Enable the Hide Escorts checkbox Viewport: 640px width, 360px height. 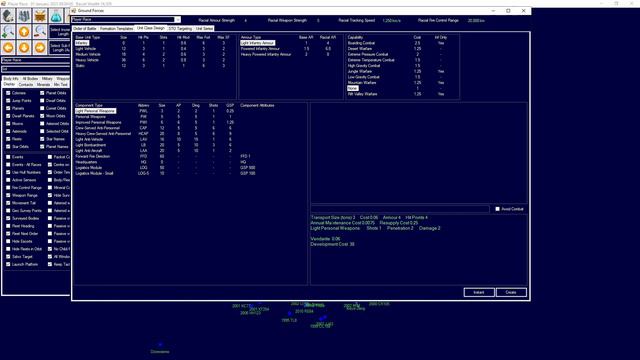tap(8, 241)
